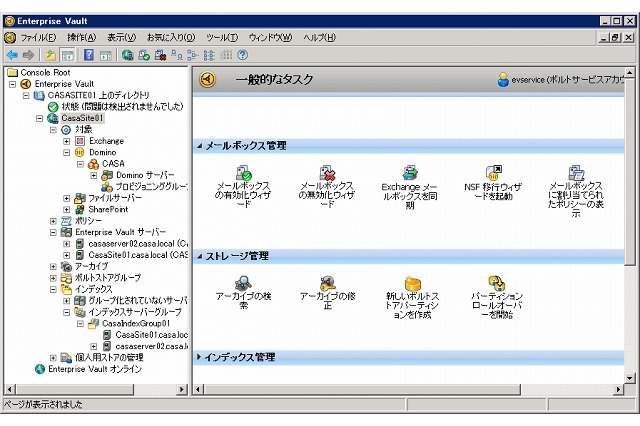Click evservice account label in header
The image size is (640, 426).
[567, 80]
